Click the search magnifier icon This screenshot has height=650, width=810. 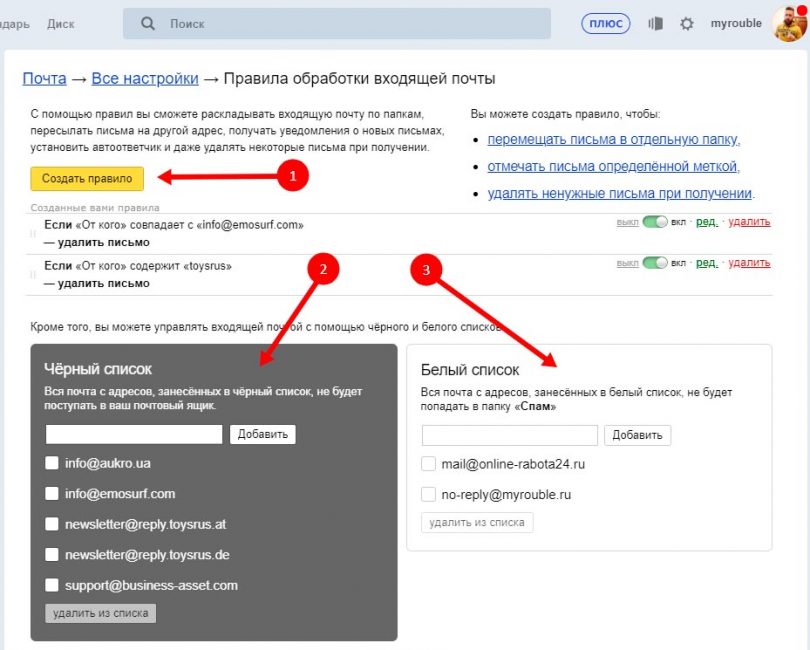tap(148, 23)
